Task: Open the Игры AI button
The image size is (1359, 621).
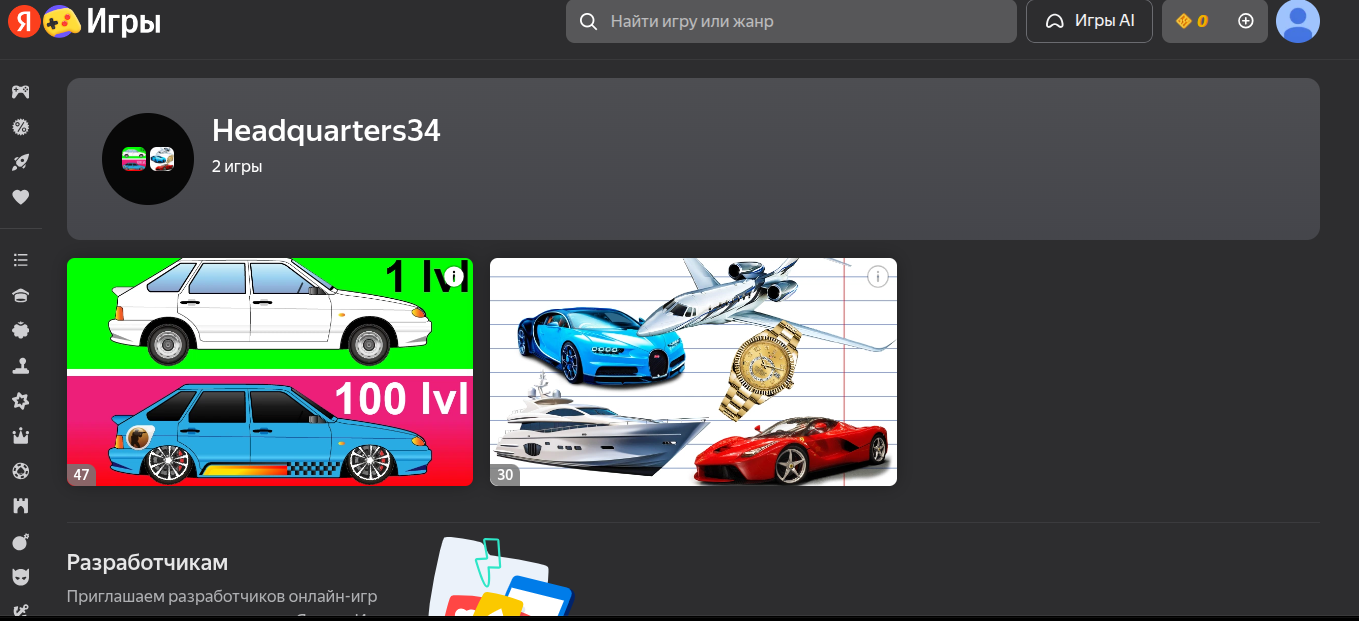Action: [x=1089, y=21]
